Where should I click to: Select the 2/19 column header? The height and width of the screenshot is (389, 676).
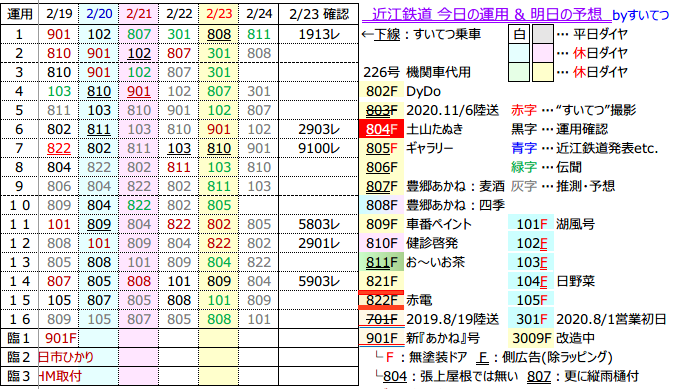[59, 14]
